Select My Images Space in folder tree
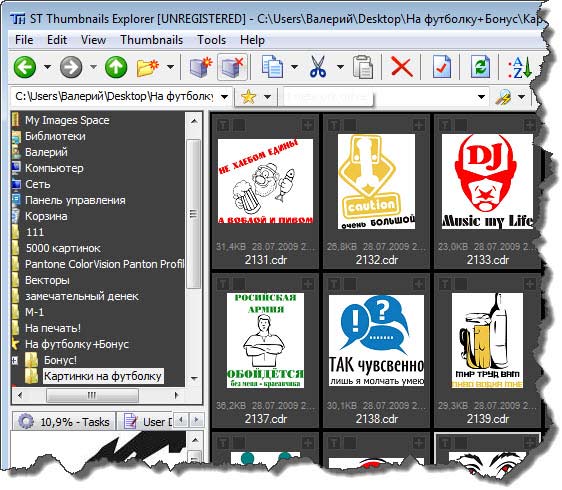The width and height of the screenshot is (562, 490). click(x=67, y=120)
